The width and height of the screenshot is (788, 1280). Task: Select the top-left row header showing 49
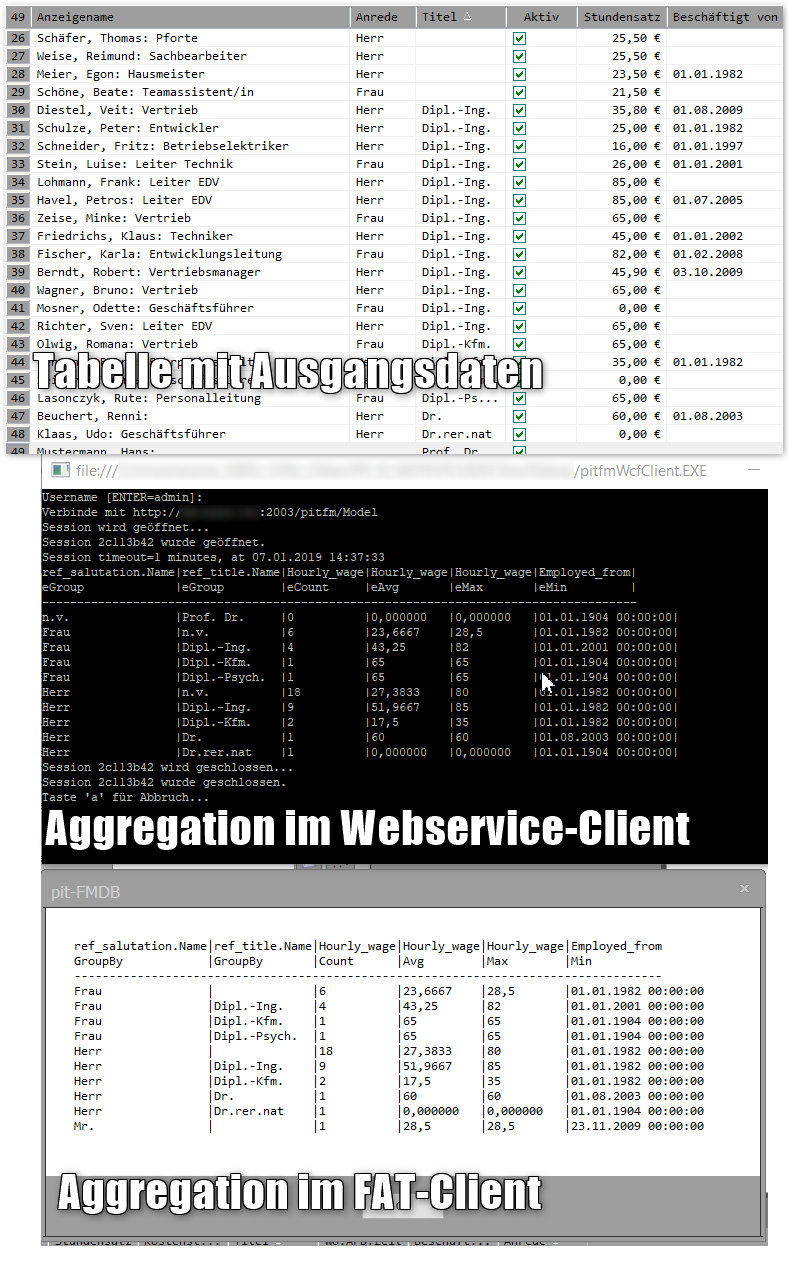click(x=18, y=17)
